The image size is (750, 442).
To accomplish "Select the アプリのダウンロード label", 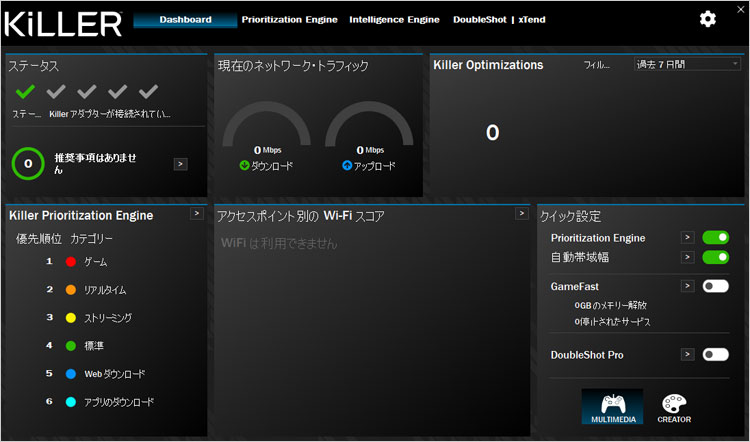I will (x=119, y=402).
